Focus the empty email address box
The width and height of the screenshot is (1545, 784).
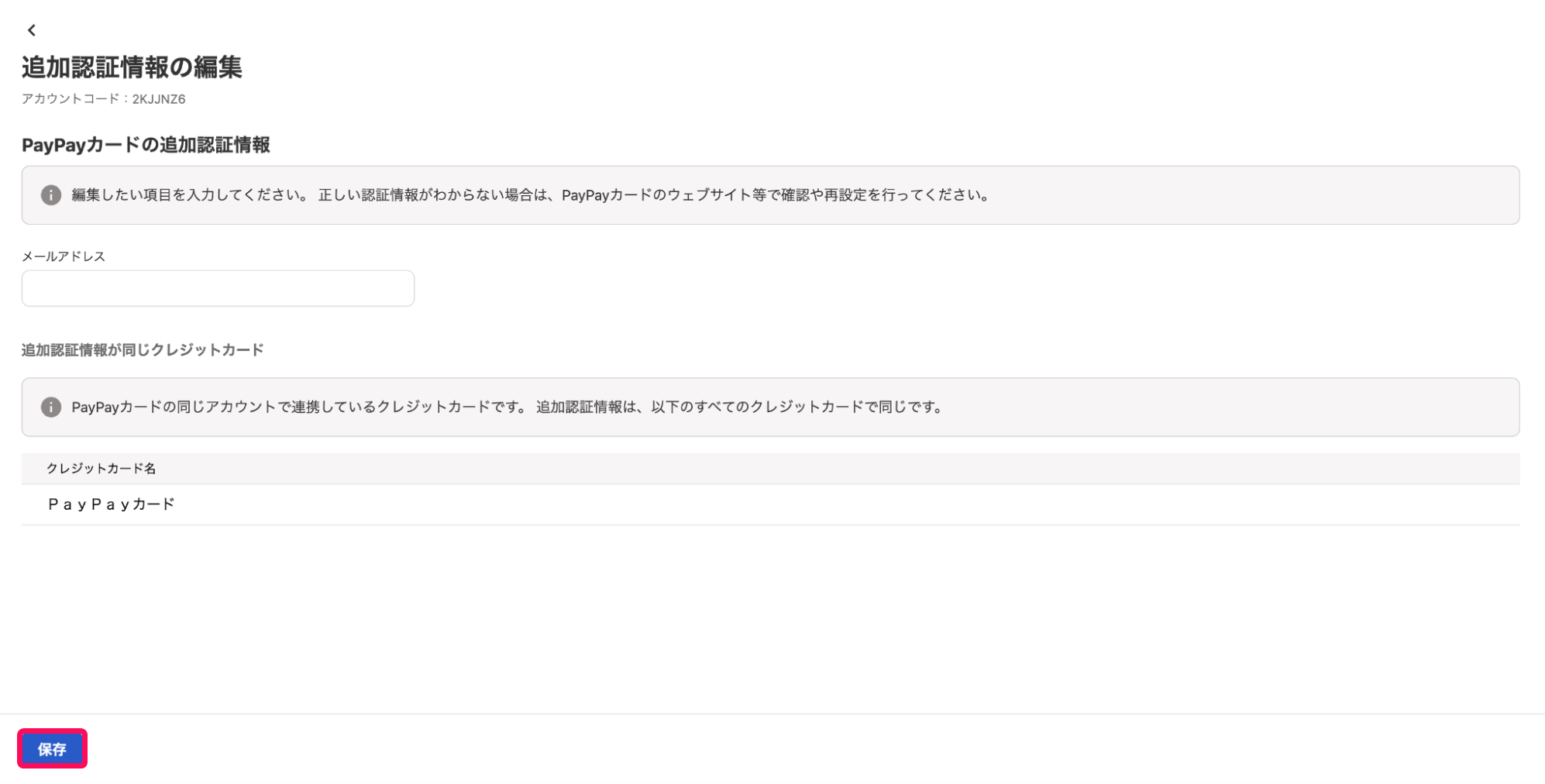pyautogui.click(x=217, y=287)
